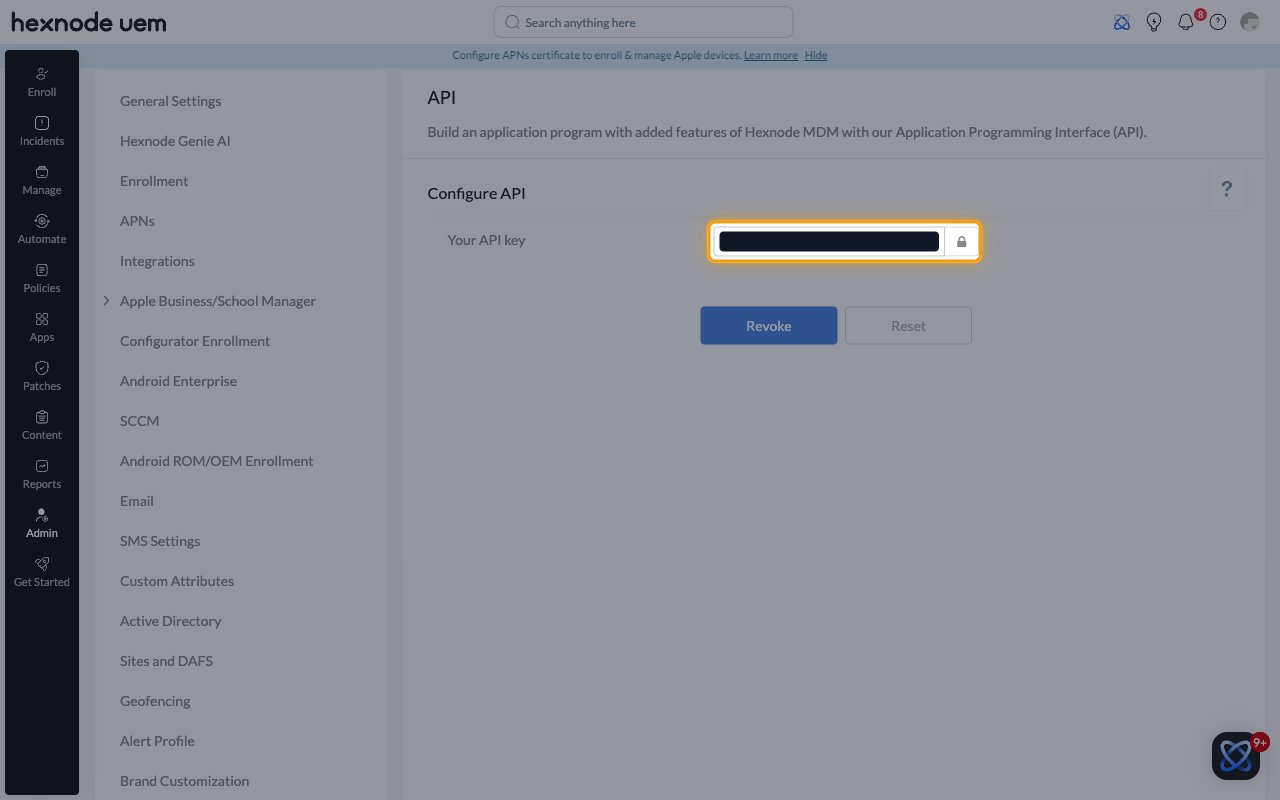This screenshot has height=800, width=1280.
Task: Open Policies from the sidebar
Action: [x=42, y=278]
